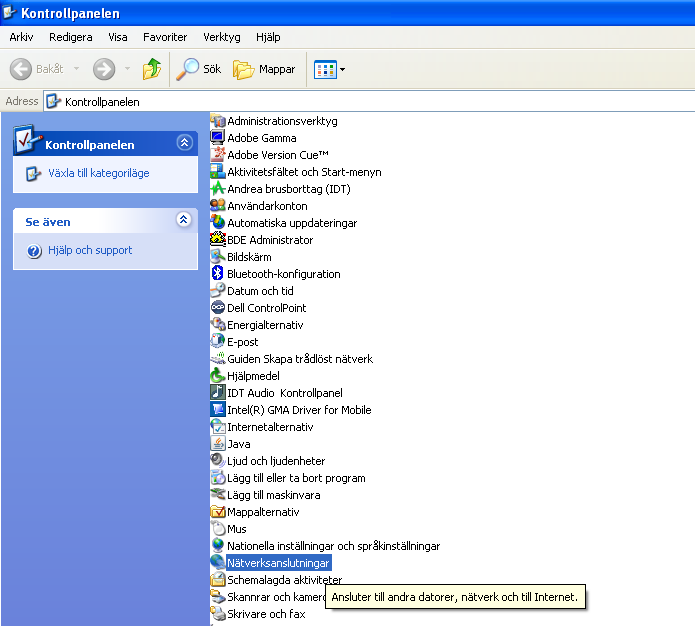The image size is (695, 626).
Task: Open the Redigera menu
Action: pyautogui.click(x=71, y=37)
